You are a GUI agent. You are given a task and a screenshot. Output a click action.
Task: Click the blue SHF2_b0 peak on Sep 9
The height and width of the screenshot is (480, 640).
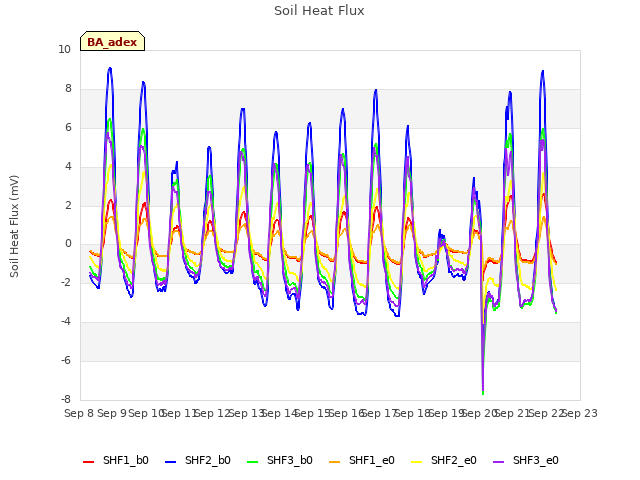click(110, 69)
